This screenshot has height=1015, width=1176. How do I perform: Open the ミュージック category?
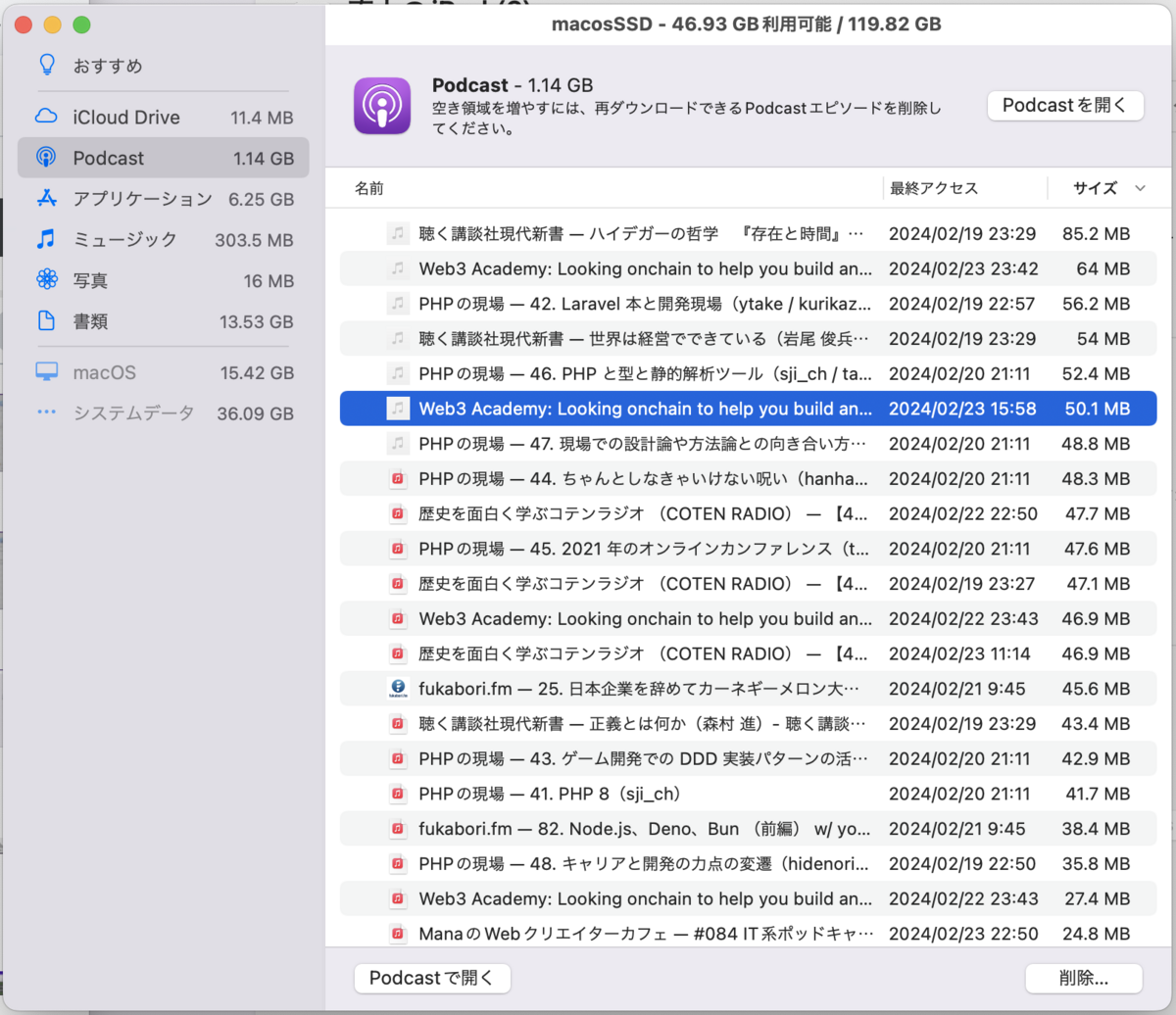tap(163, 239)
